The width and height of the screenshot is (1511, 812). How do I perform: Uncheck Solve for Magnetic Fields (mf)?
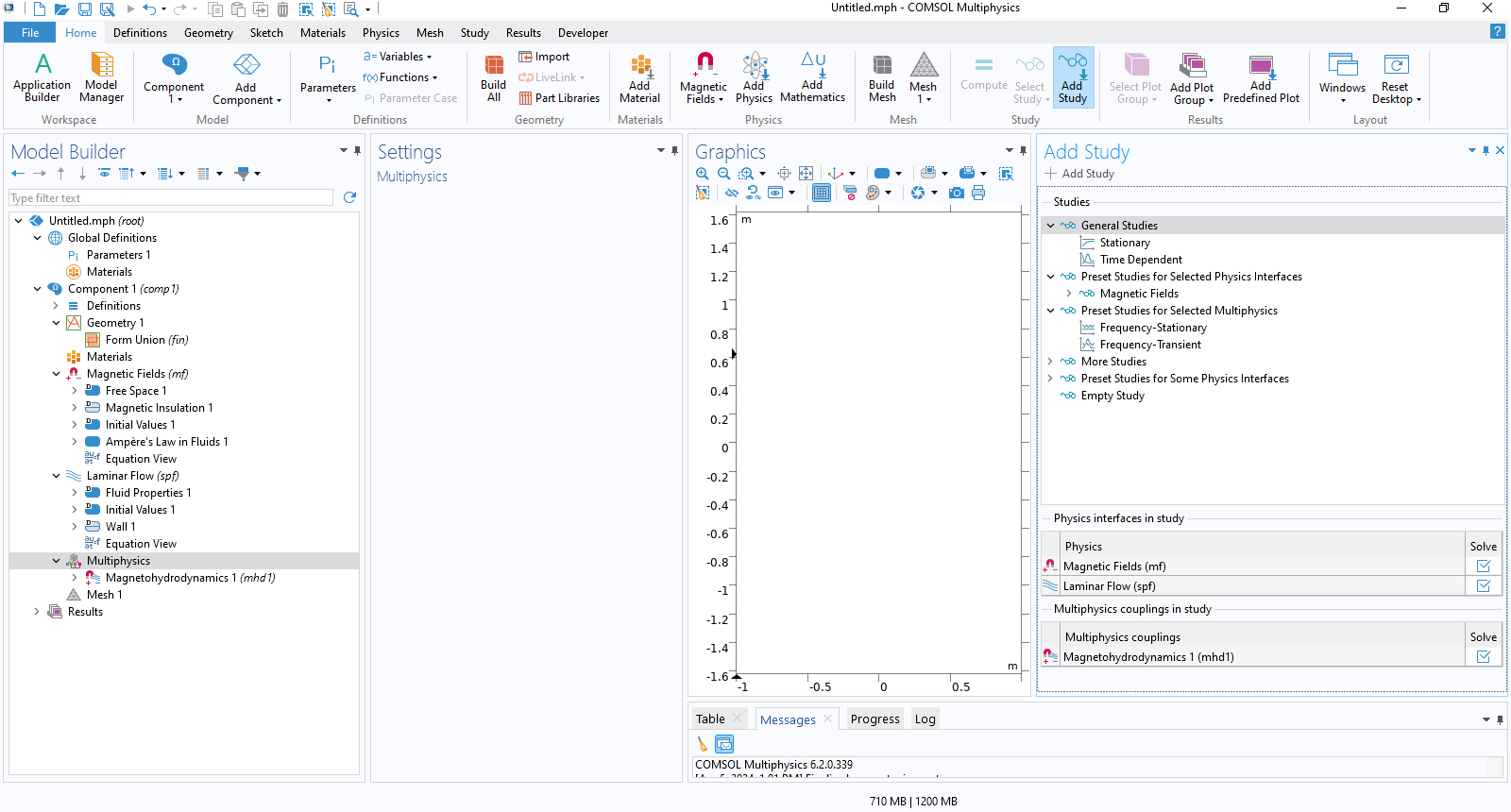pos(1483,567)
